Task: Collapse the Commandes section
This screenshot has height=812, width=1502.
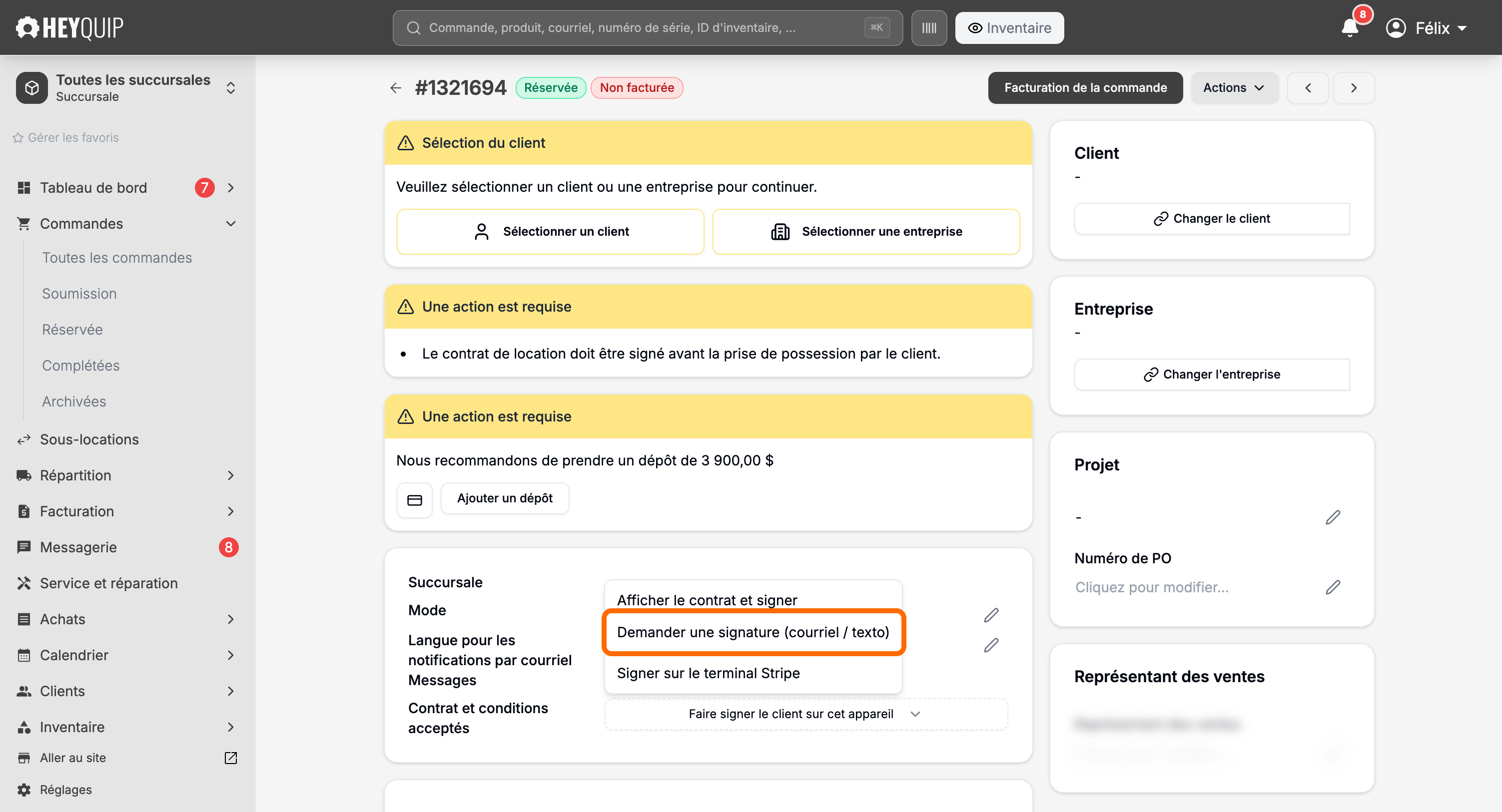Action: pyautogui.click(x=231, y=224)
